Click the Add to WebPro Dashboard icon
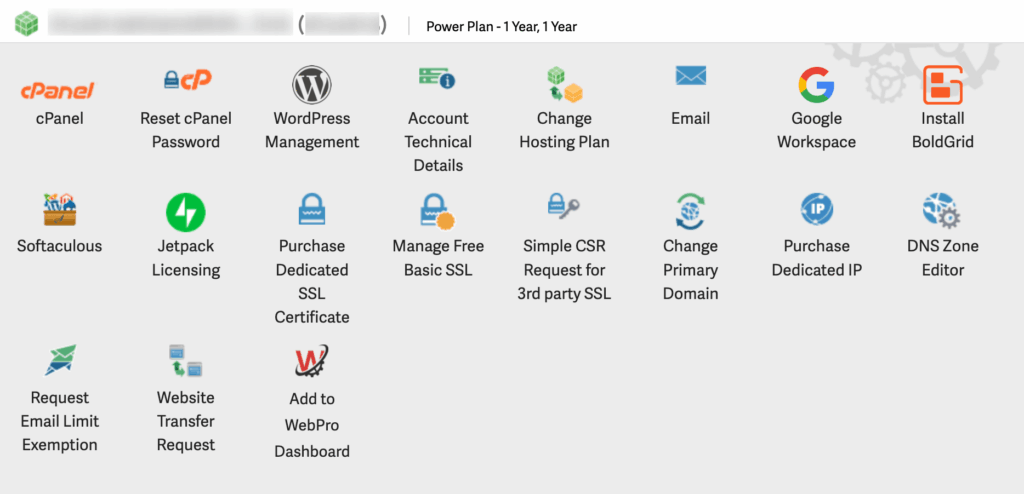The image size is (1024, 494). (312, 361)
